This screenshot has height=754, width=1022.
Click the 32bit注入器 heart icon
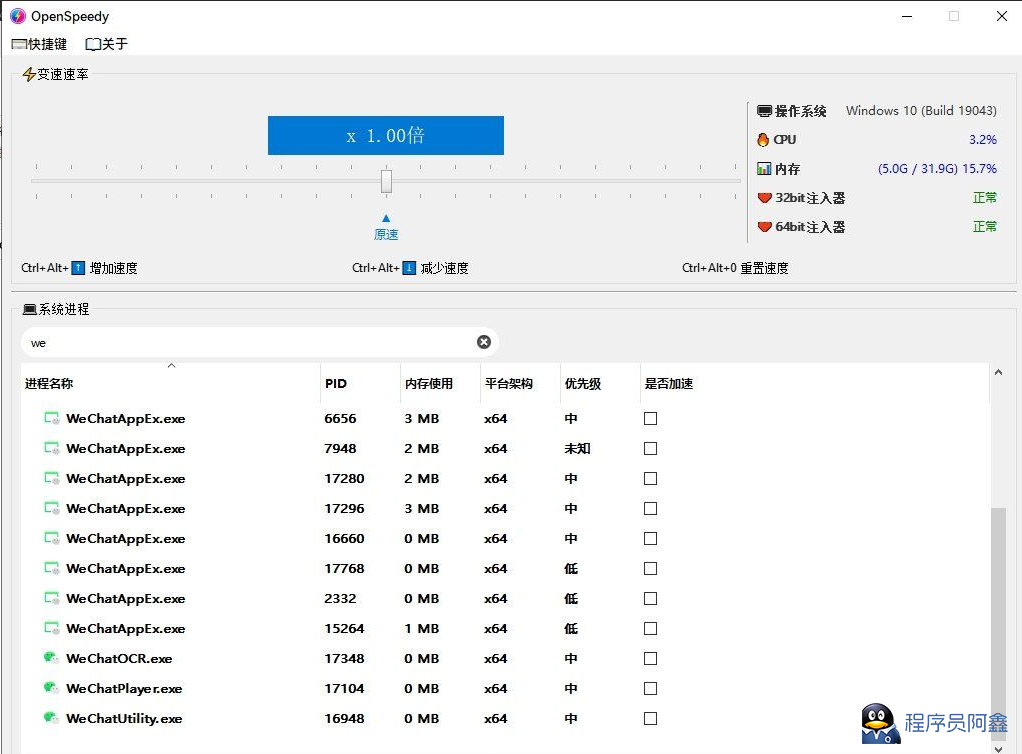765,197
